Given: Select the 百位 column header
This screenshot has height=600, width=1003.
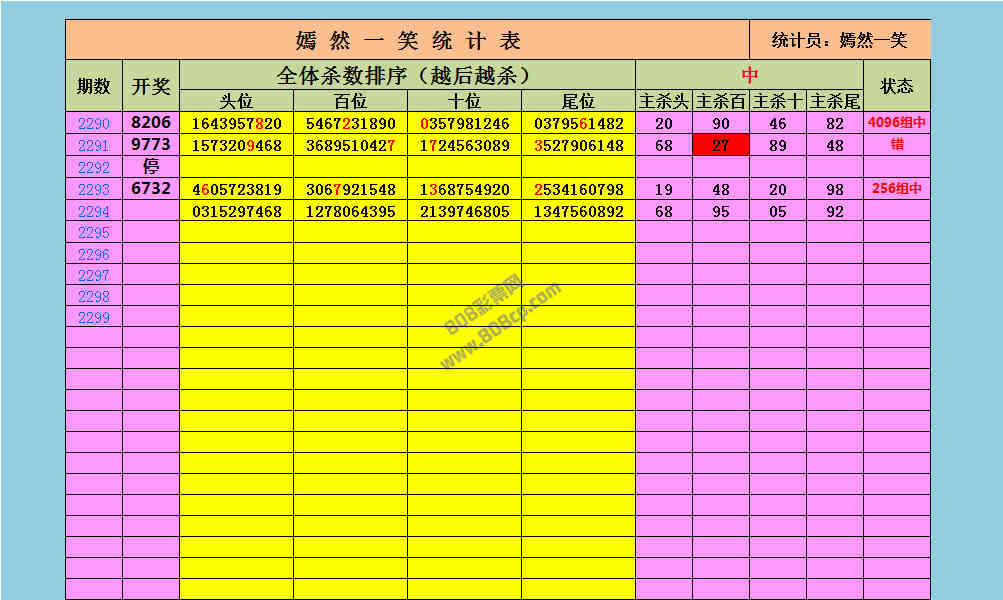Looking at the screenshot, I should [350, 101].
